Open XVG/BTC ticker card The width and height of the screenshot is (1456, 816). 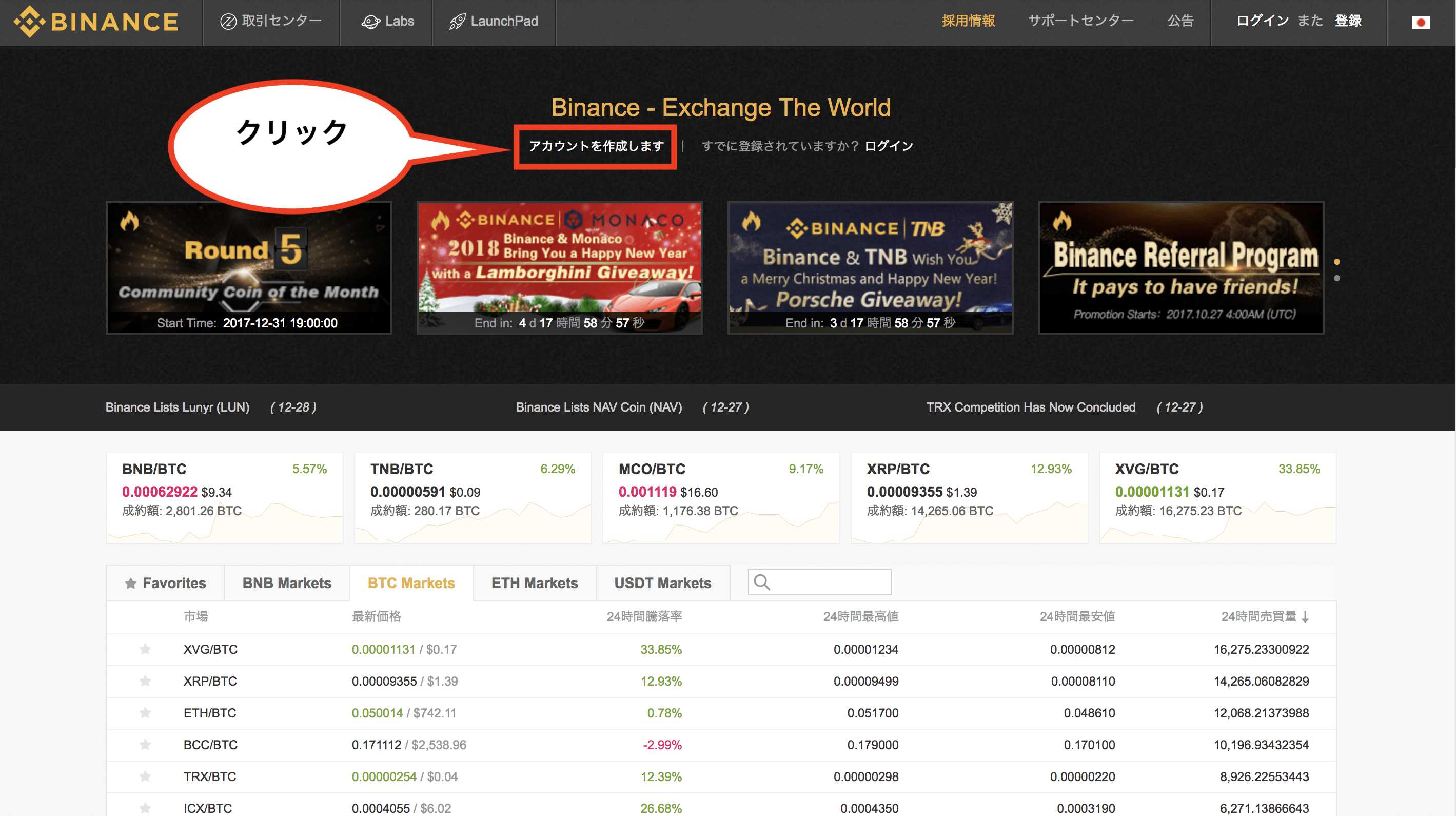click(x=1217, y=498)
